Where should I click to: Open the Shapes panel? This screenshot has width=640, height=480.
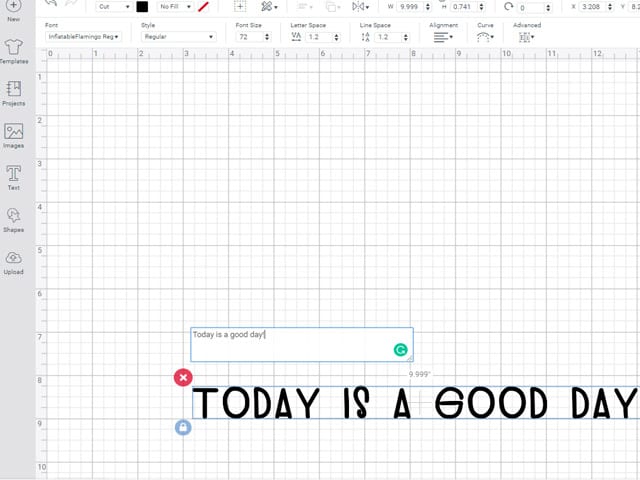pos(13,220)
